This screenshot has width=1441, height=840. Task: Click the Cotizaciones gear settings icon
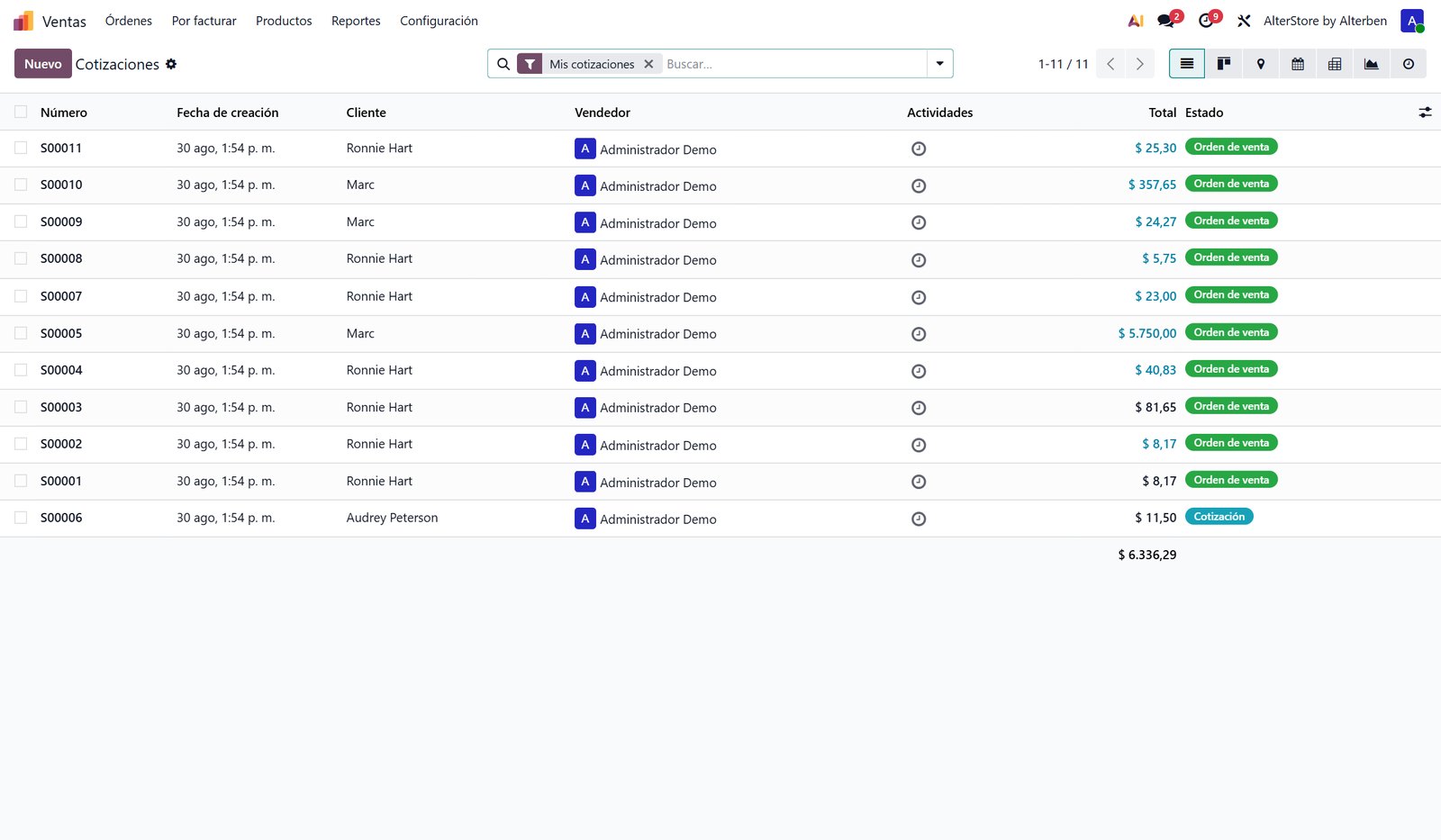click(x=171, y=64)
